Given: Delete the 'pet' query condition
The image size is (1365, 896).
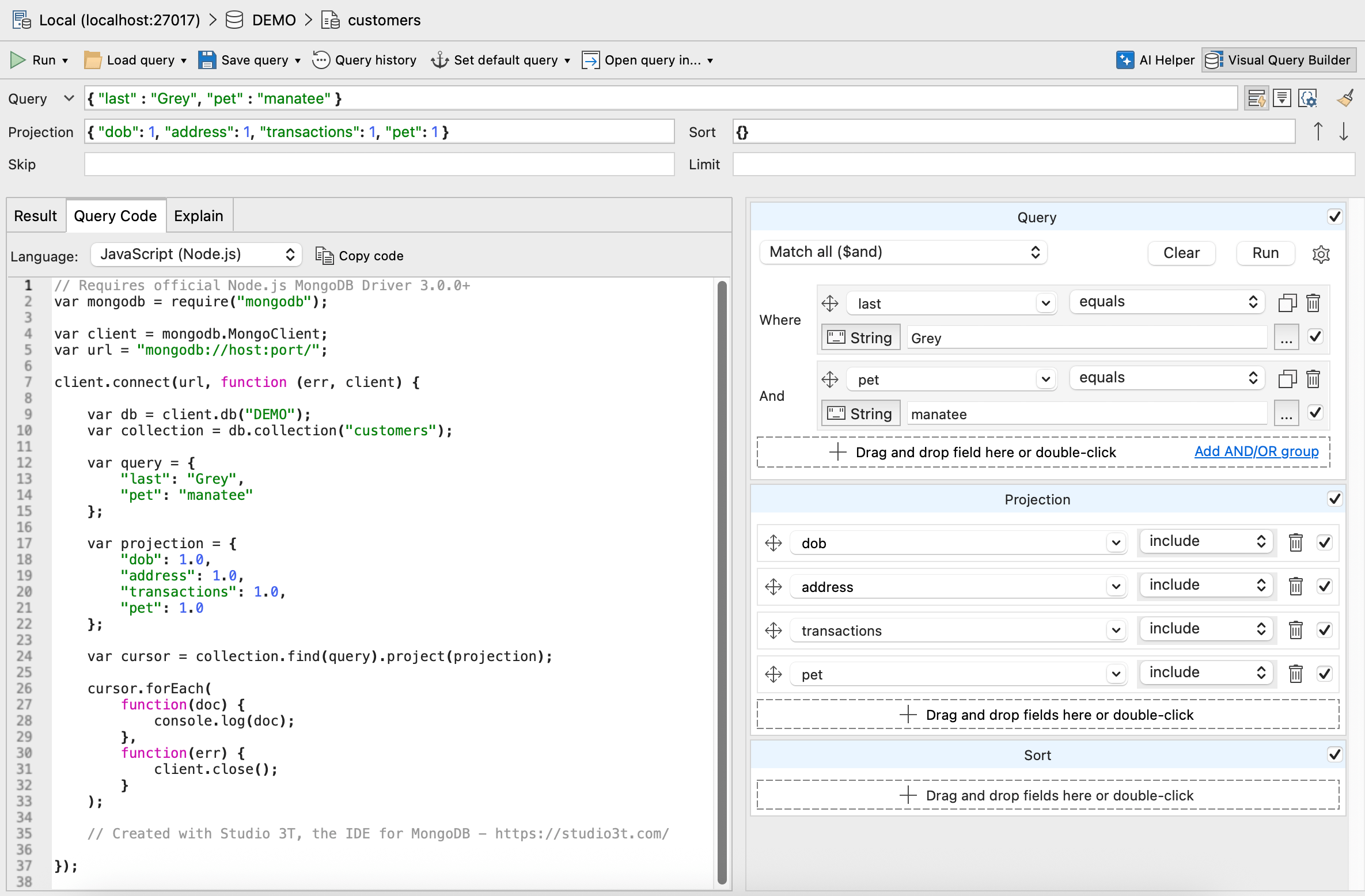Looking at the screenshot, I should click(1313, 379).
